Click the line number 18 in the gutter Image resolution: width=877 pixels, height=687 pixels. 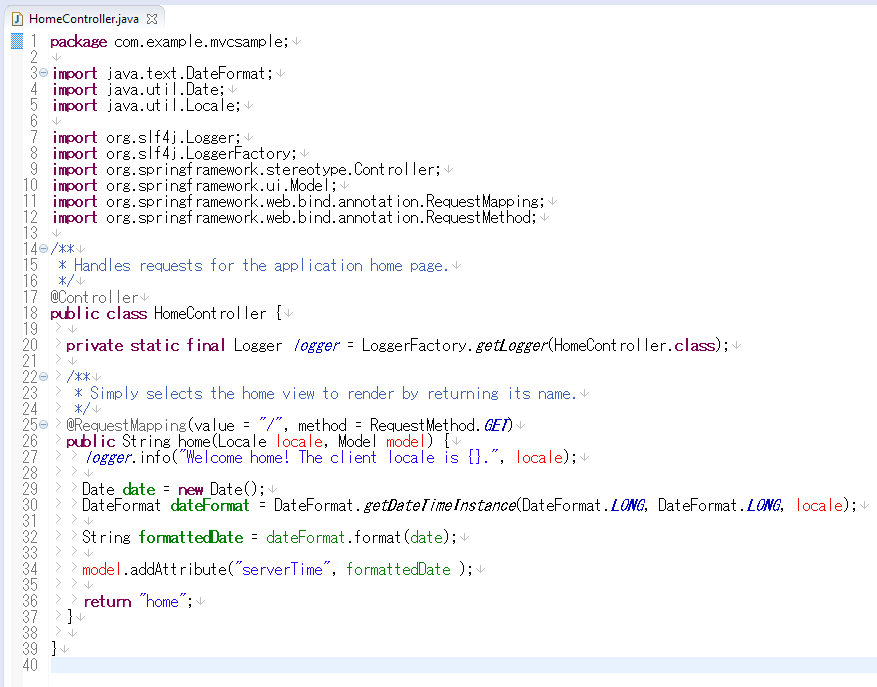point(30,313)
